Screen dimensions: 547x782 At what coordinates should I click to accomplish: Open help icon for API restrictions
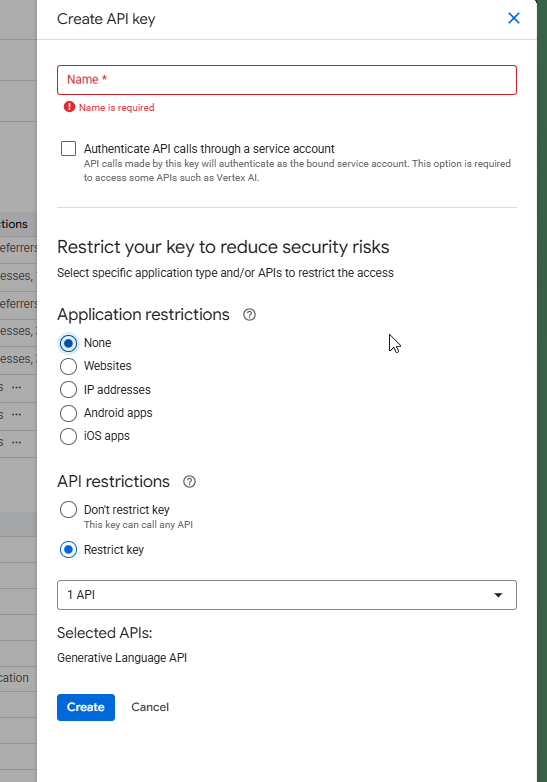[189, 482]
